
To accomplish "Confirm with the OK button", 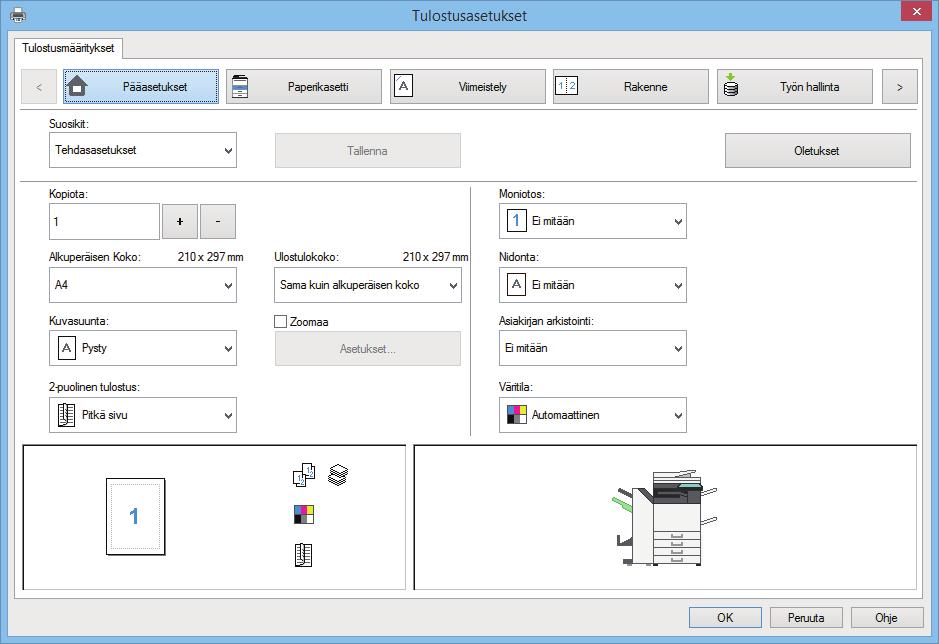I will (725, 617).
